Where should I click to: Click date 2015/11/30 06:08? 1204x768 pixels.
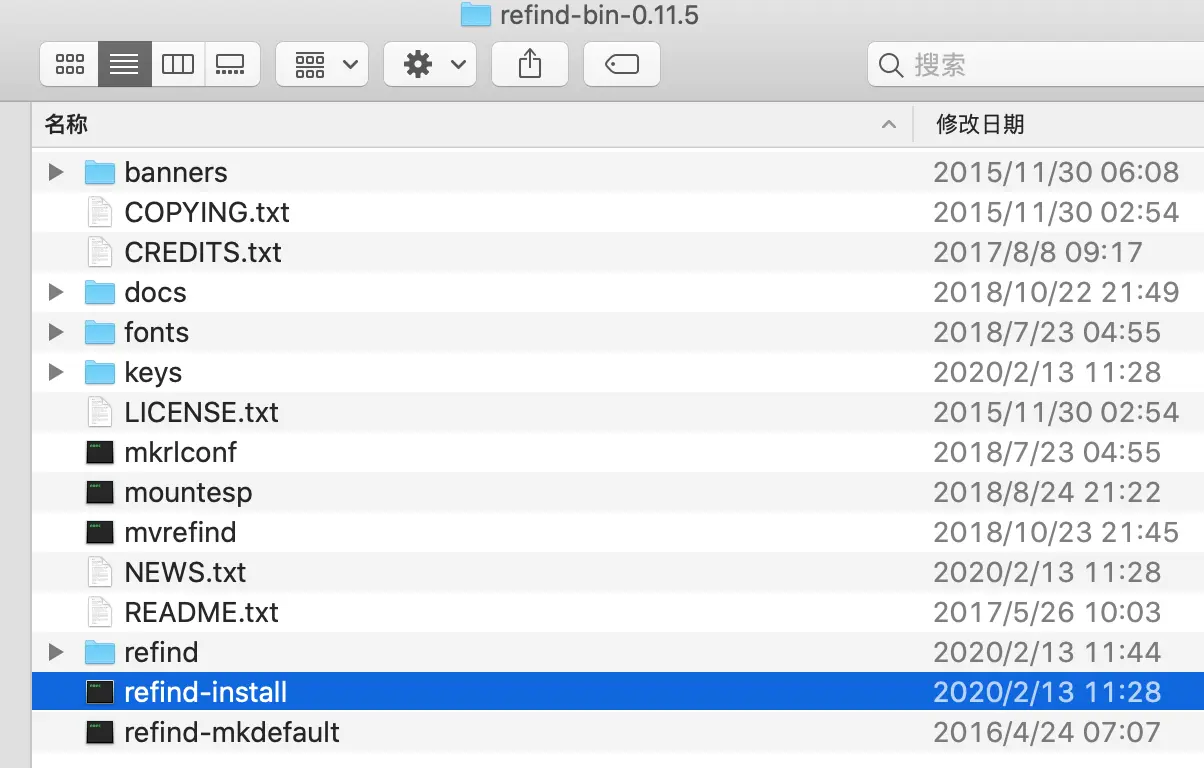1056,172
